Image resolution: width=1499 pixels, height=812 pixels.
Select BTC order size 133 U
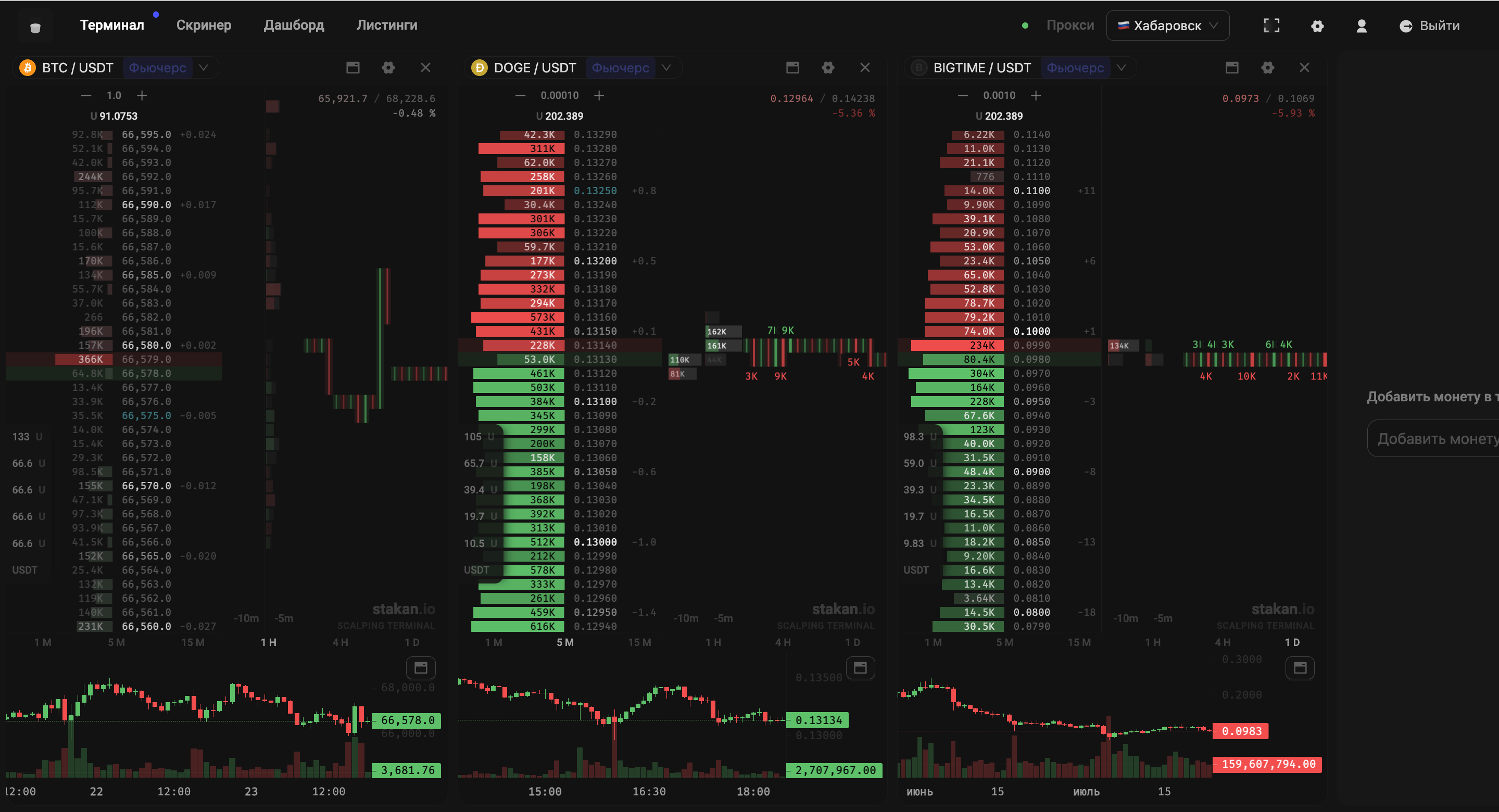tap(28, 436)
